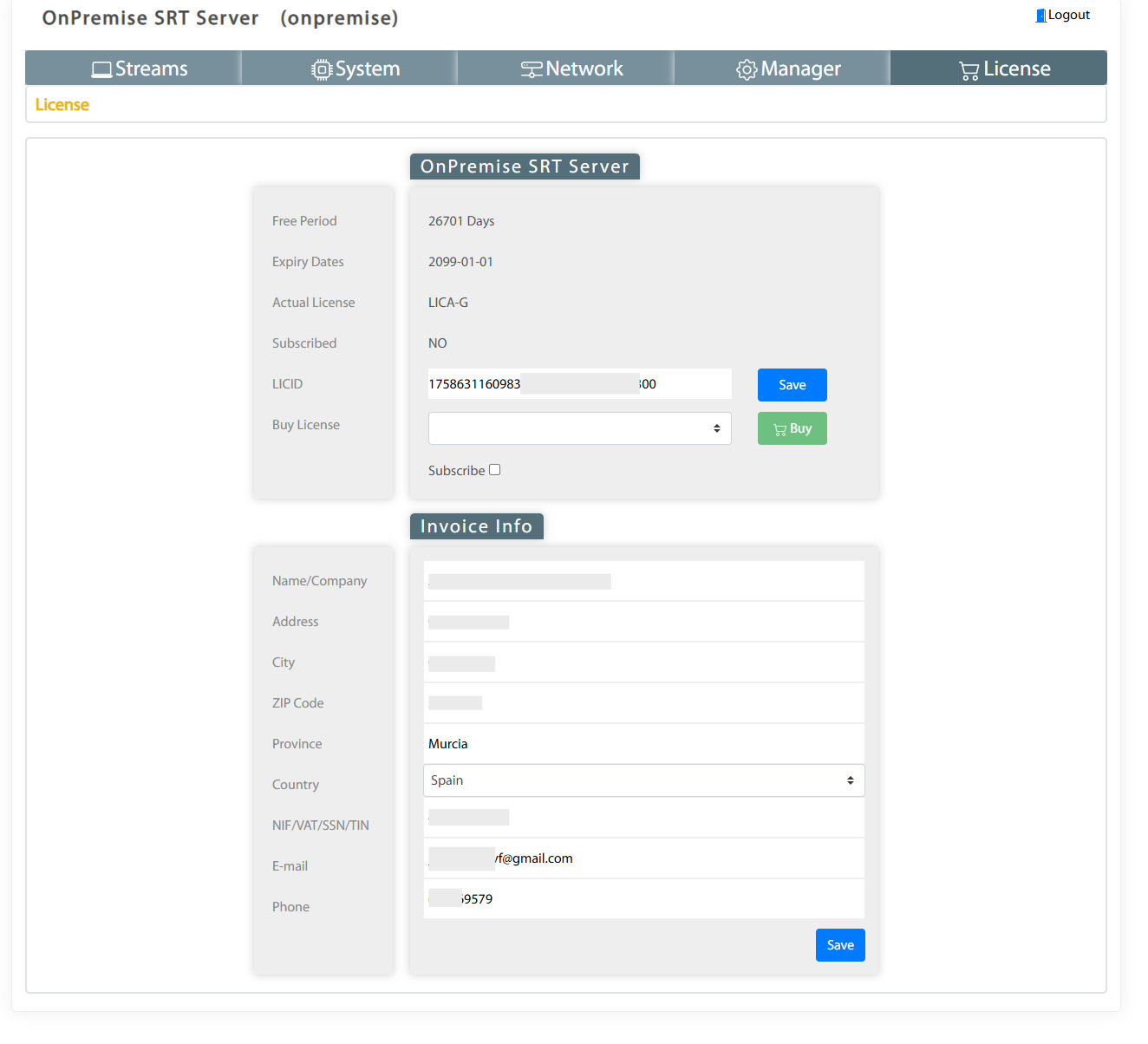Click the System chip icon
1148x1044 pixels.
(x=322, y=69)
